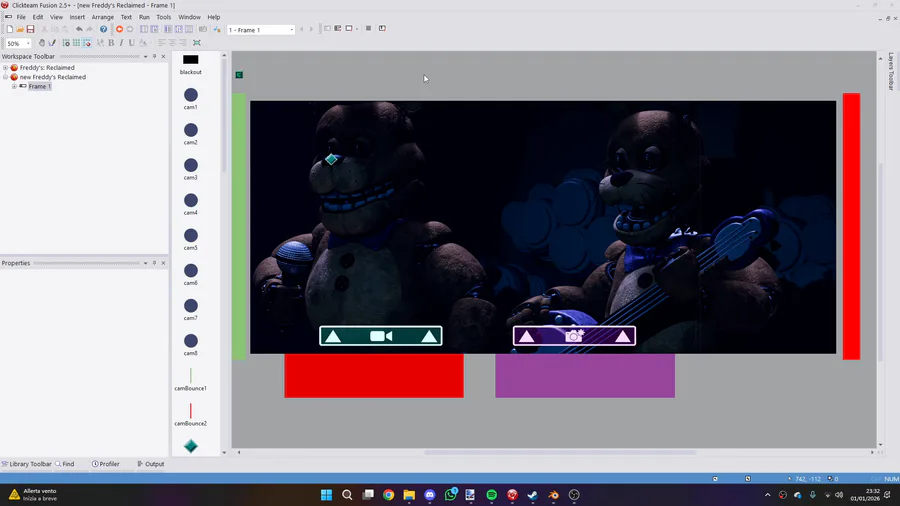Screen dimensions: 900x506
Task: Open Workspace Toolbar panel options arrow
Action: click(145, 56)
